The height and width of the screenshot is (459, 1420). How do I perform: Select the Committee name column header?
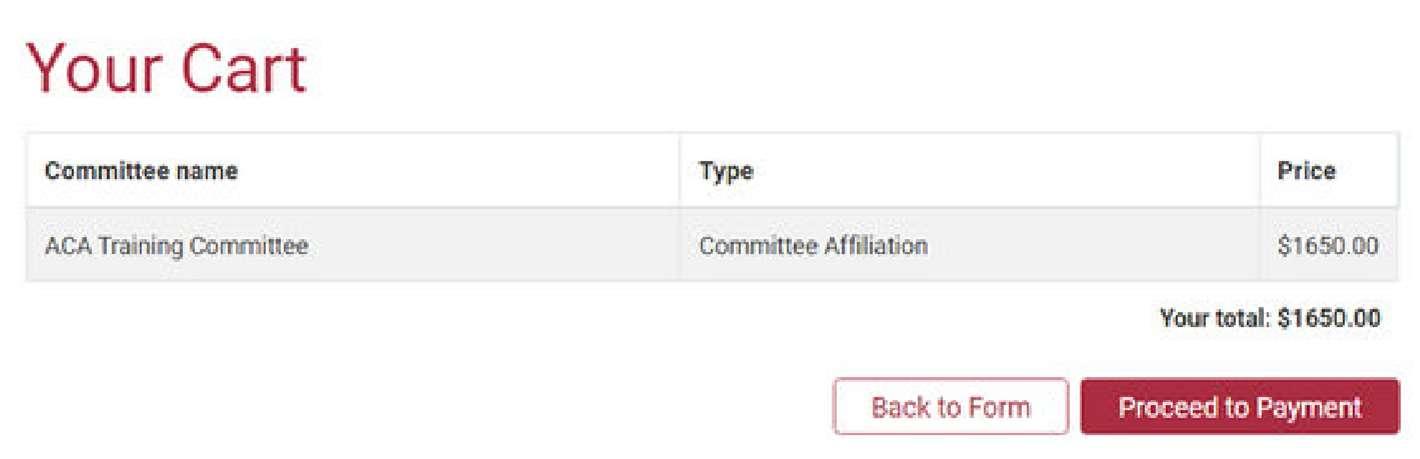(x=141, y=171)
